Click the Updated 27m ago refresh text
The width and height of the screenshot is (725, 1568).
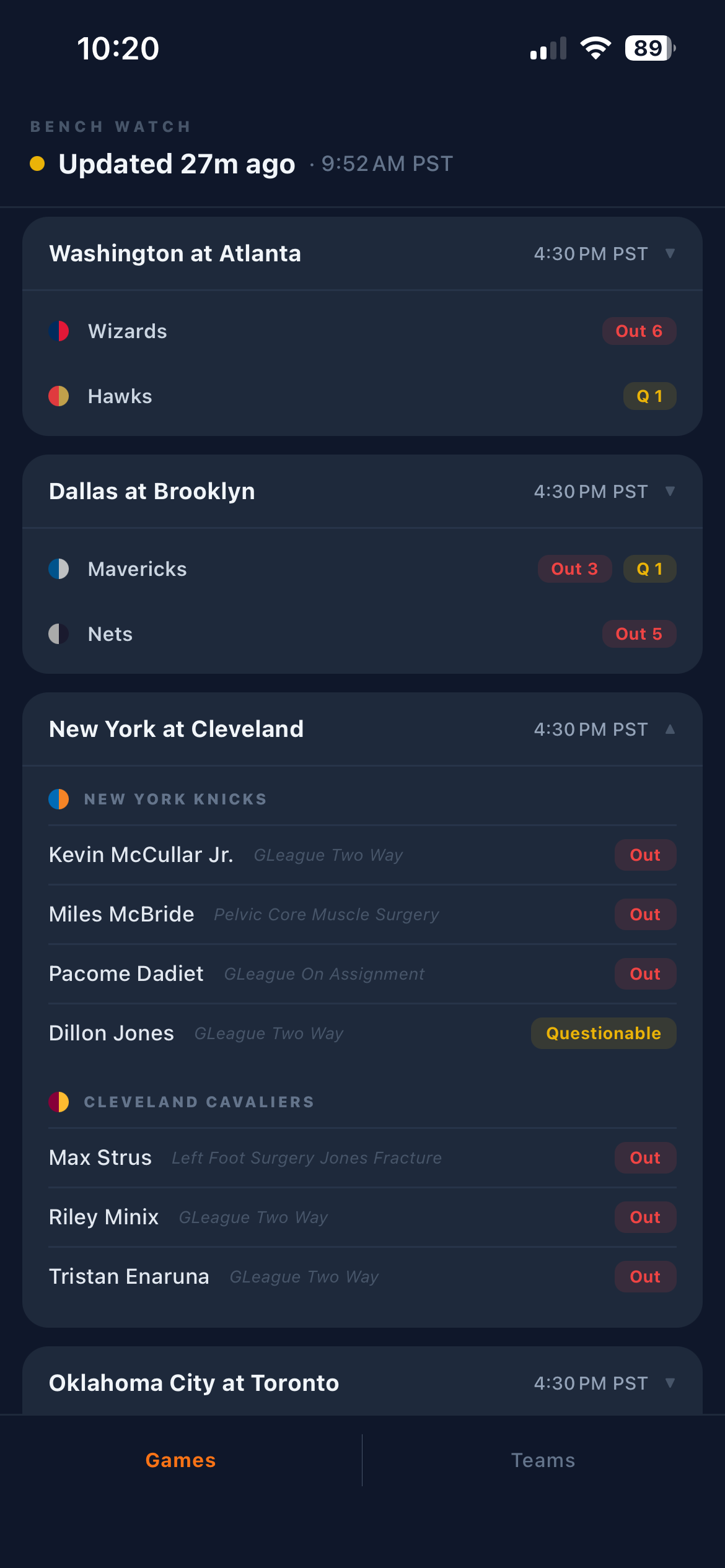point(177,163)
